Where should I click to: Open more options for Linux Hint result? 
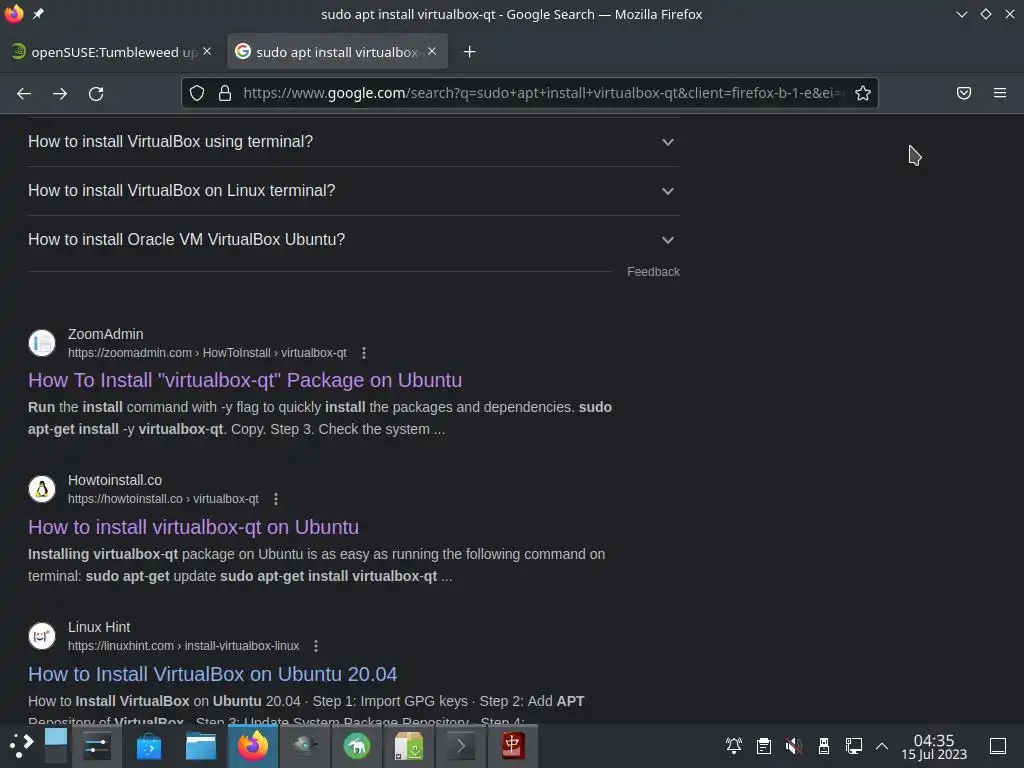315,646
